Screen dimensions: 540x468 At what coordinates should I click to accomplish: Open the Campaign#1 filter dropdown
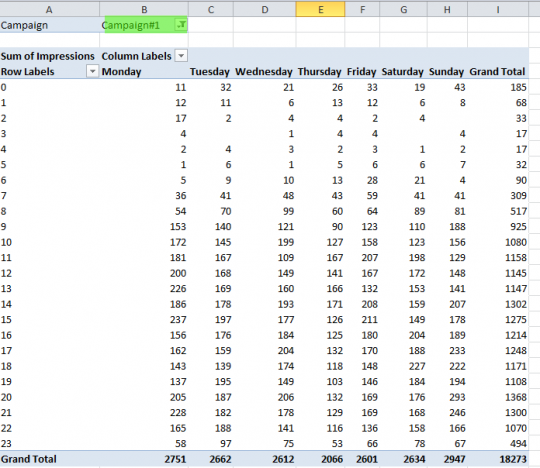181,25
